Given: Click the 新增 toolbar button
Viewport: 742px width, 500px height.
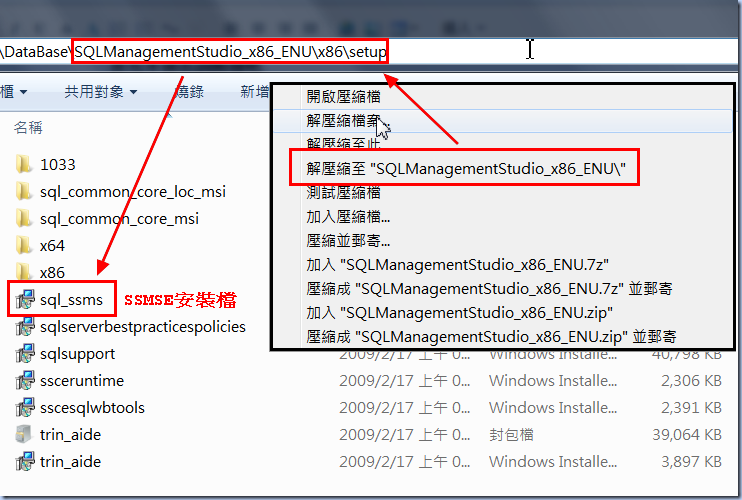Looking at the screenshot, I should click(x=255, y=92).
